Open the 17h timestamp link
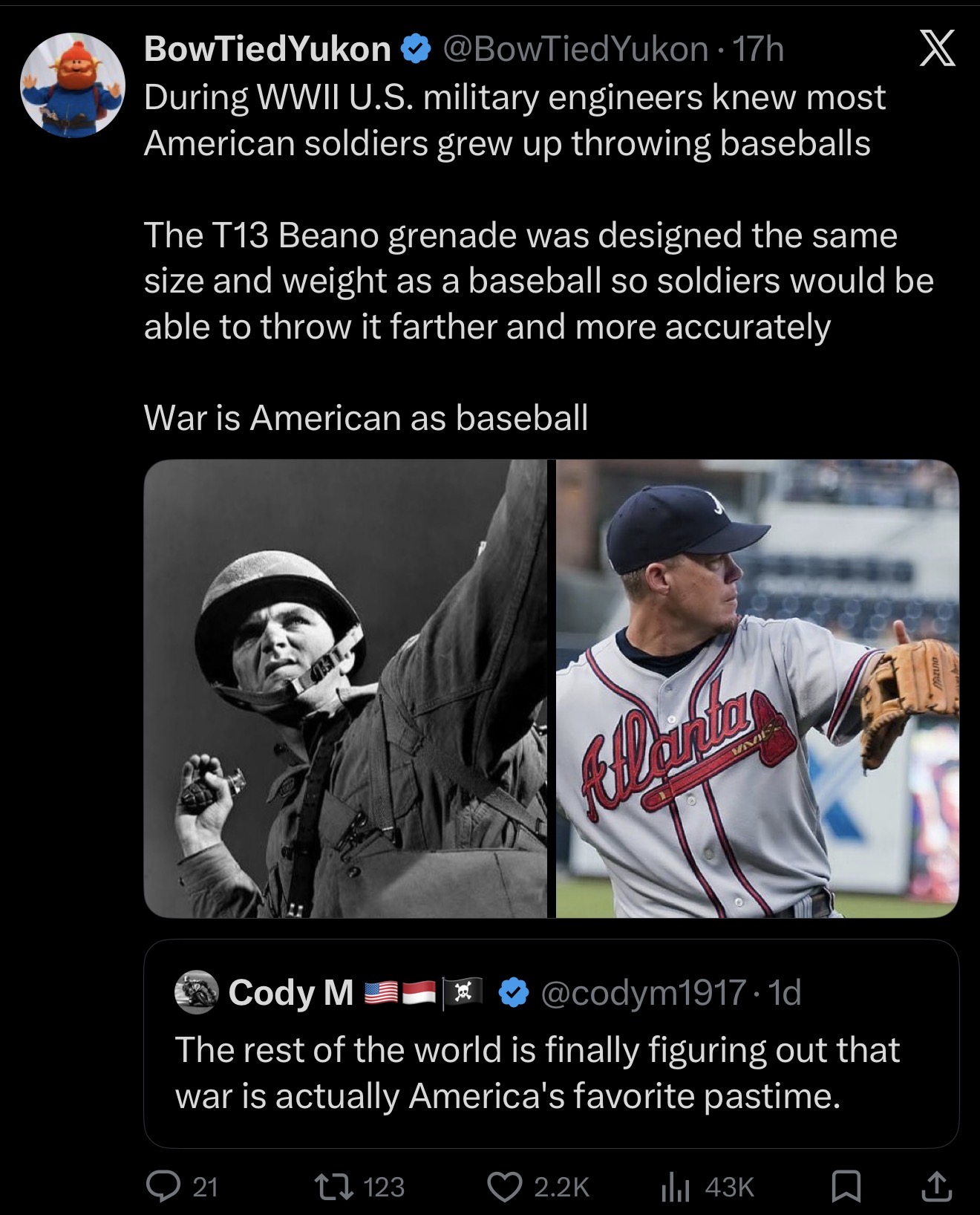This screenshot has height=1215, width=980. (x=758, y=50)
